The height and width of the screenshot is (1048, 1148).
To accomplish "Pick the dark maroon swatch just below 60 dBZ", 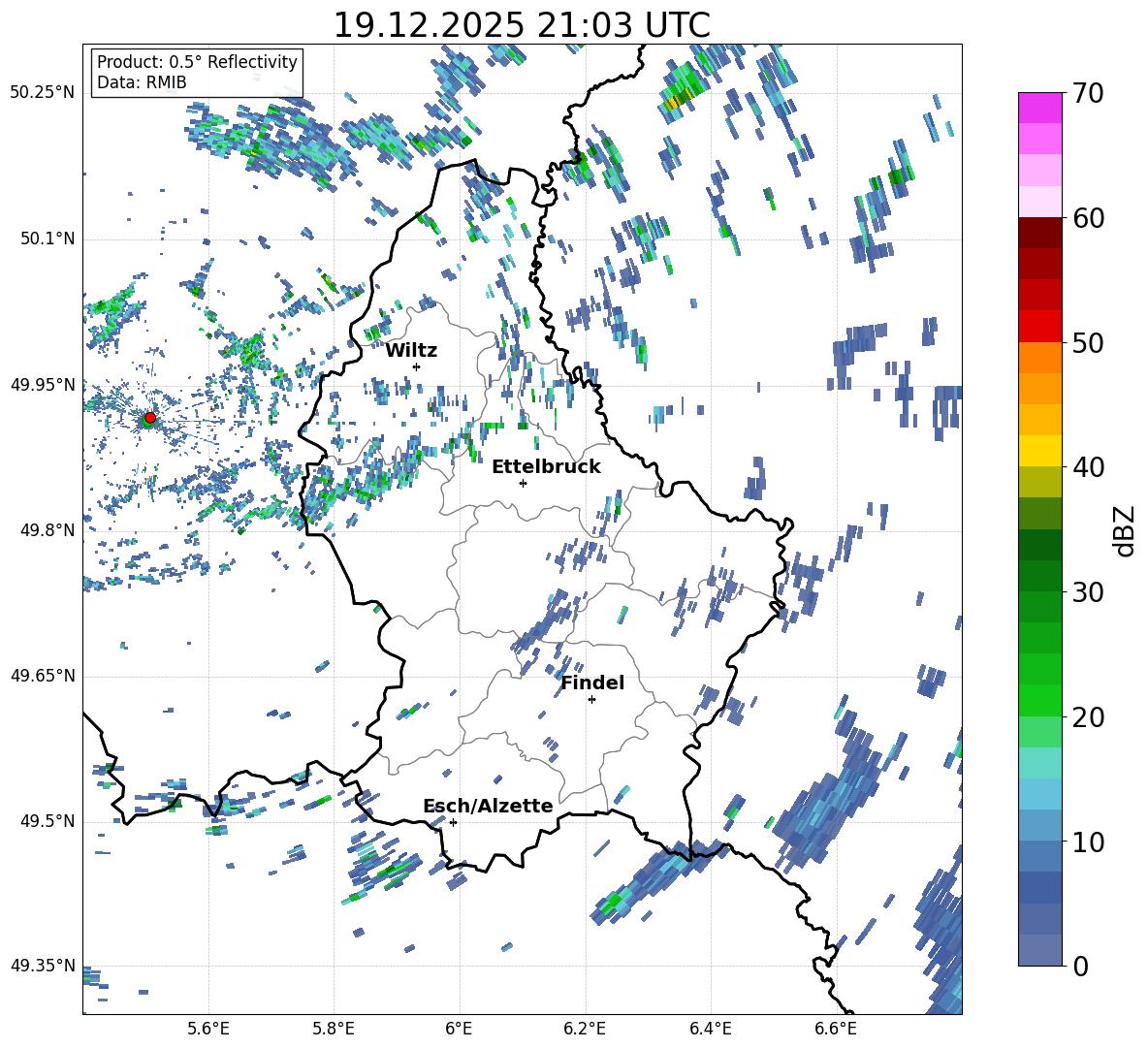I will click(1040, 233).
